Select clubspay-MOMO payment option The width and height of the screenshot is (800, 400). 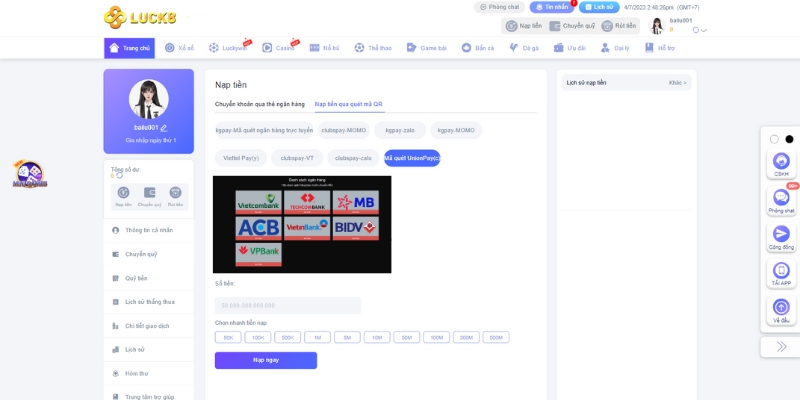[344, 130]
